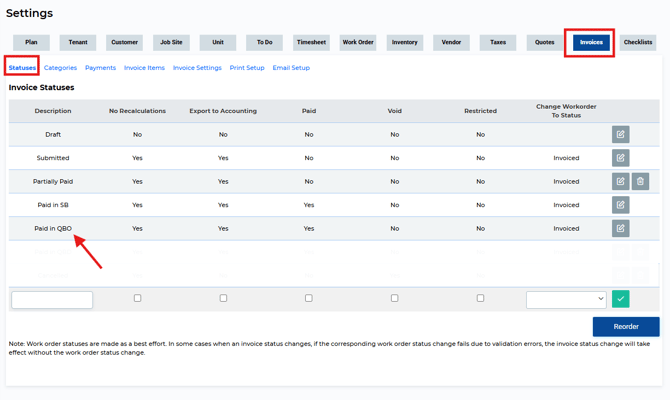Click the Settings page title

pos(29,13)
